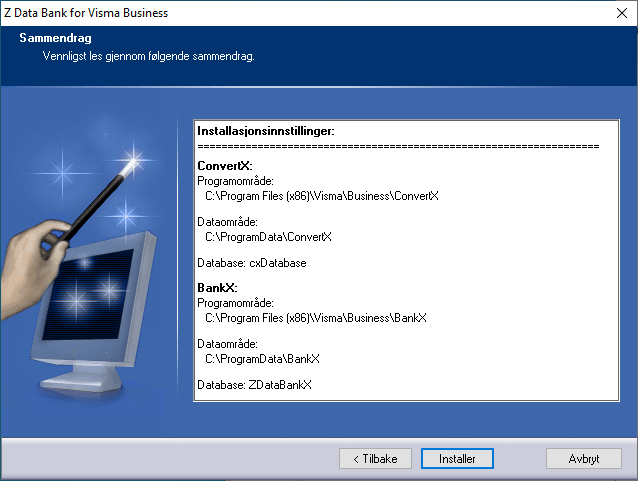Screen dimensions: 638x481
Task: Click the magic wand in the wizard image
Action: click(100, 197)
